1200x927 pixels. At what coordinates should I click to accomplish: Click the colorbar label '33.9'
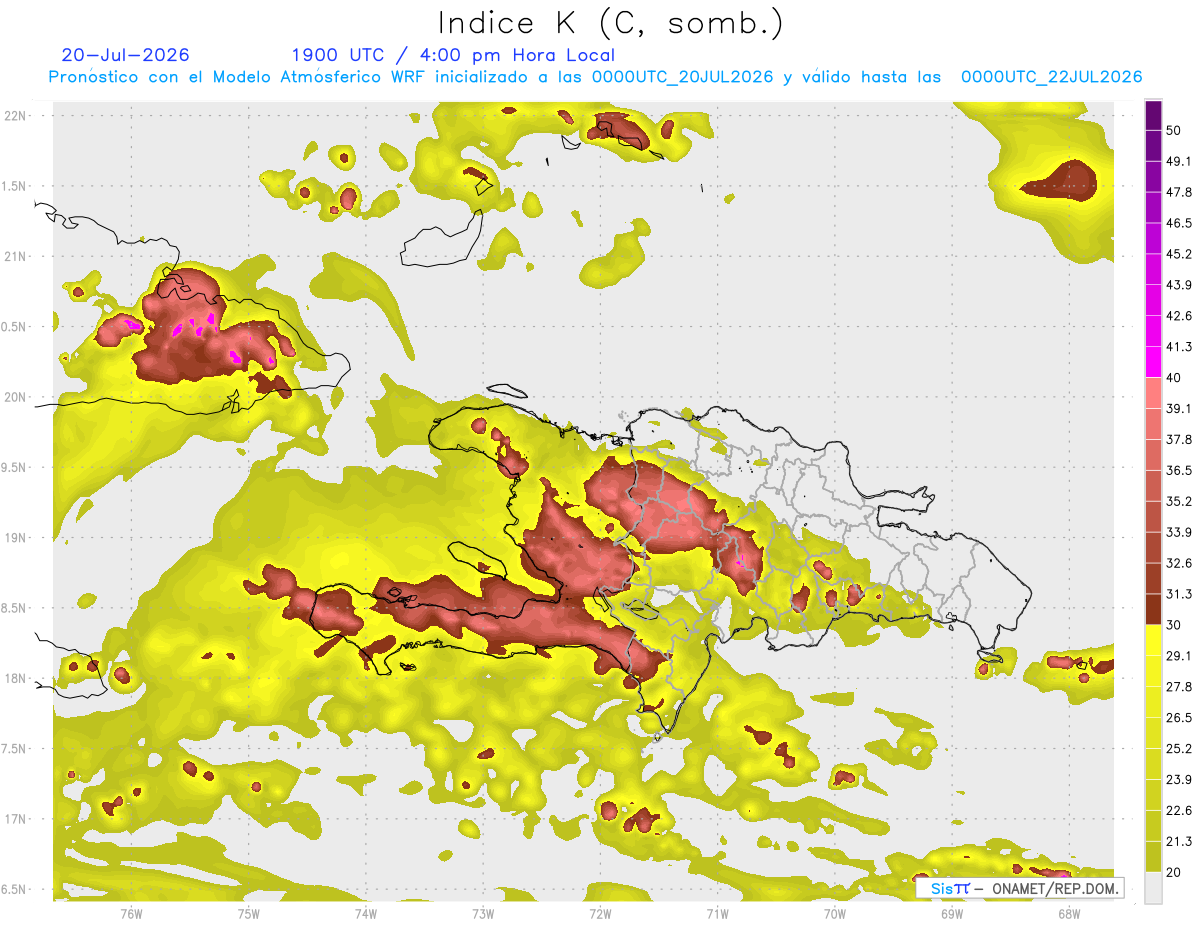point(1179,532)
